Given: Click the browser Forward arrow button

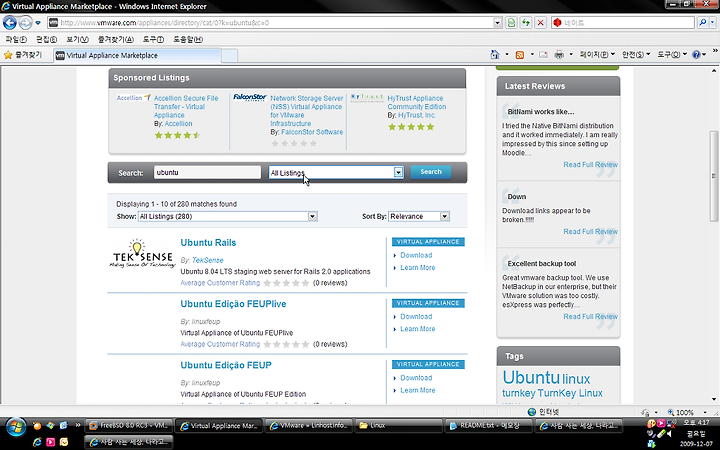Looking at the screenshot, I should (25, 22).
